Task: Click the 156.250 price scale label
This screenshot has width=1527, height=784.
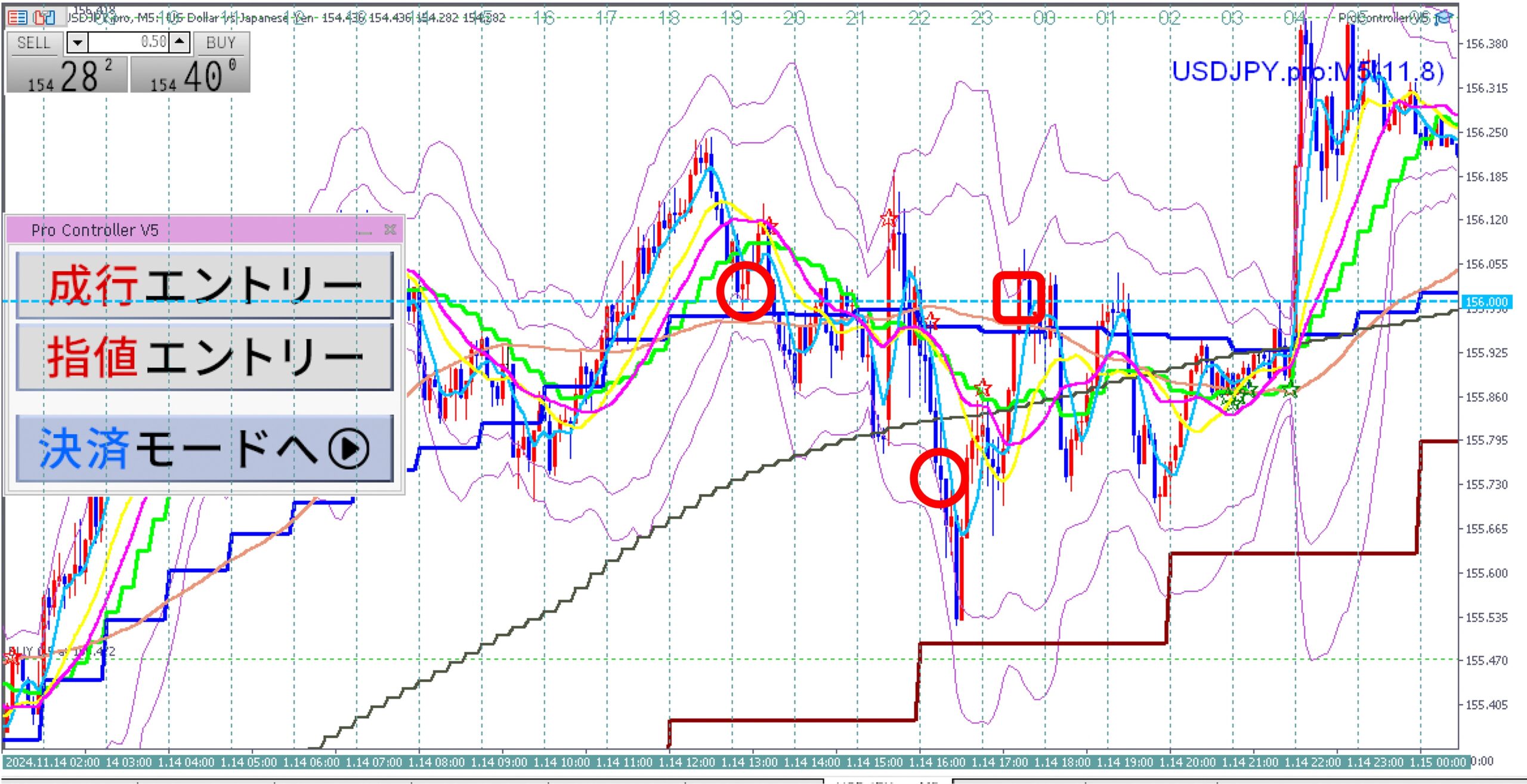Action: (1486, 132)
